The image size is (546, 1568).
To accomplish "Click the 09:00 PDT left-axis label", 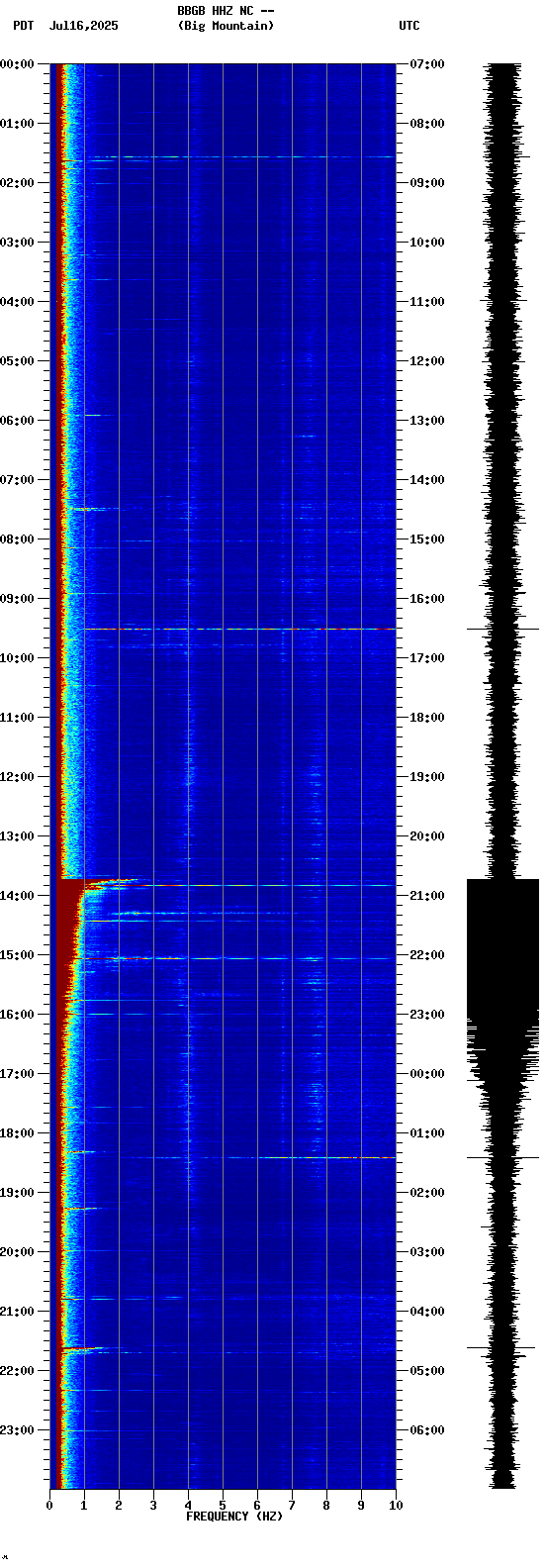I will tap(17, 599).
